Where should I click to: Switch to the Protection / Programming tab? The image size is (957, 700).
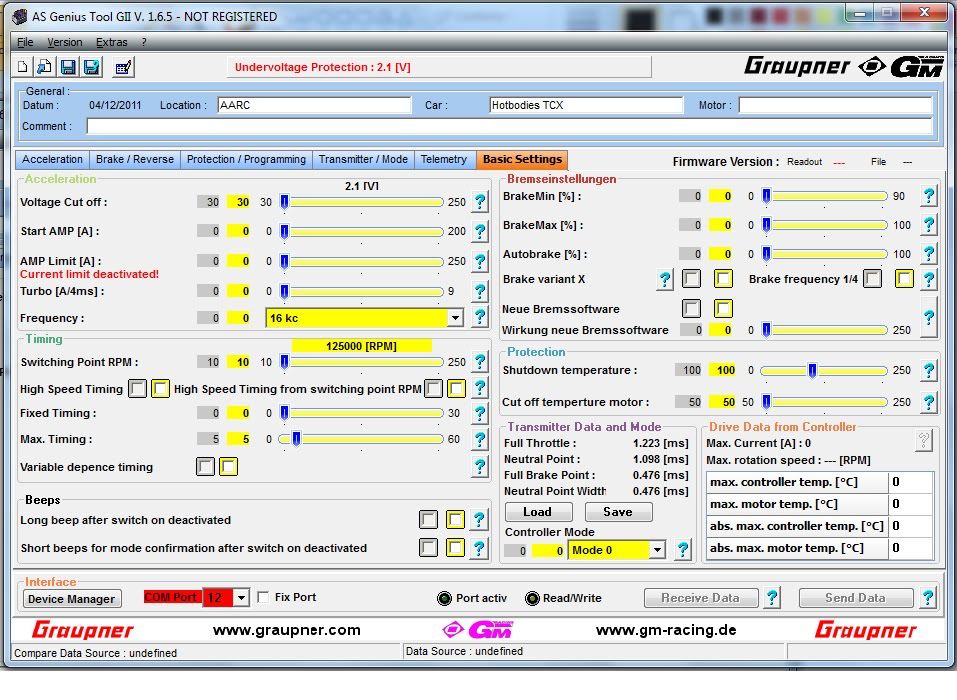[247, 159]
